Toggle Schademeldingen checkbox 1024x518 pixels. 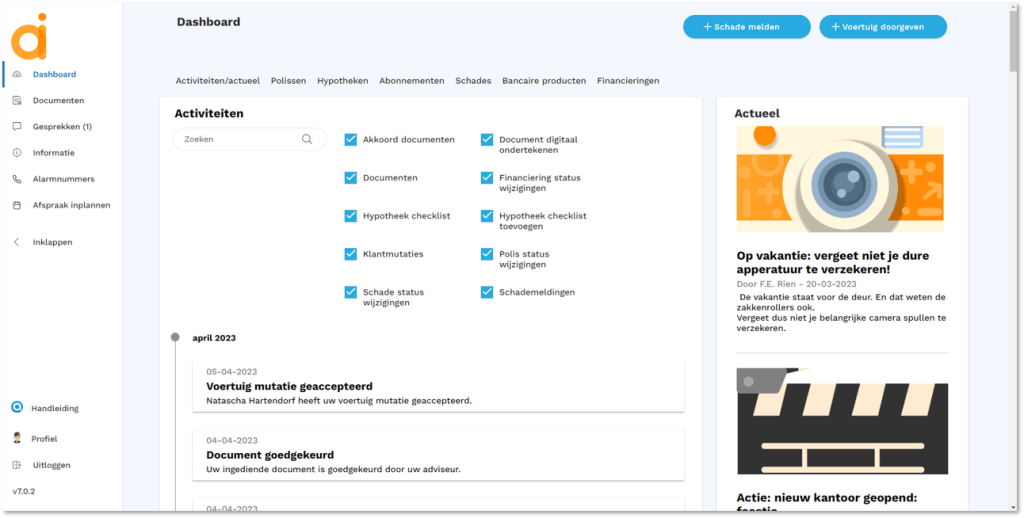487,292
